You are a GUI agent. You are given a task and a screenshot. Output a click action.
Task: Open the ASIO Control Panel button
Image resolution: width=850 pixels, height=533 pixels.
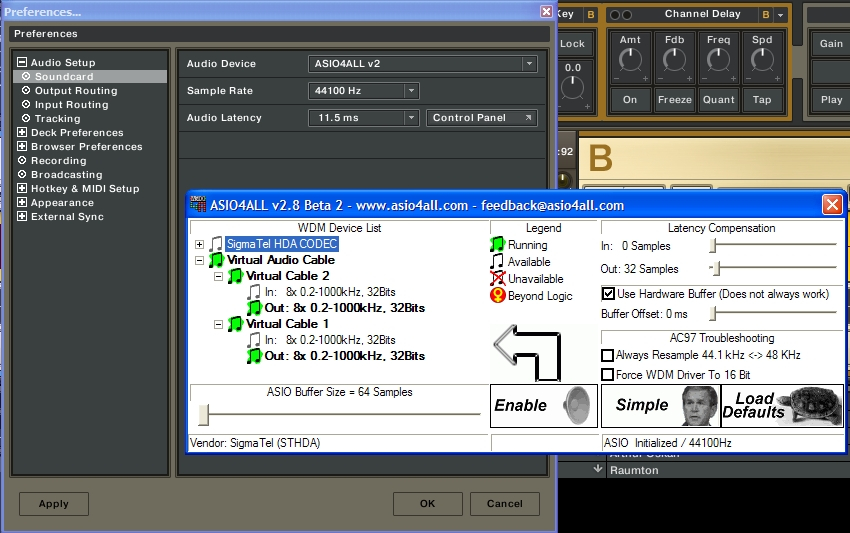(x=481, y=118)
